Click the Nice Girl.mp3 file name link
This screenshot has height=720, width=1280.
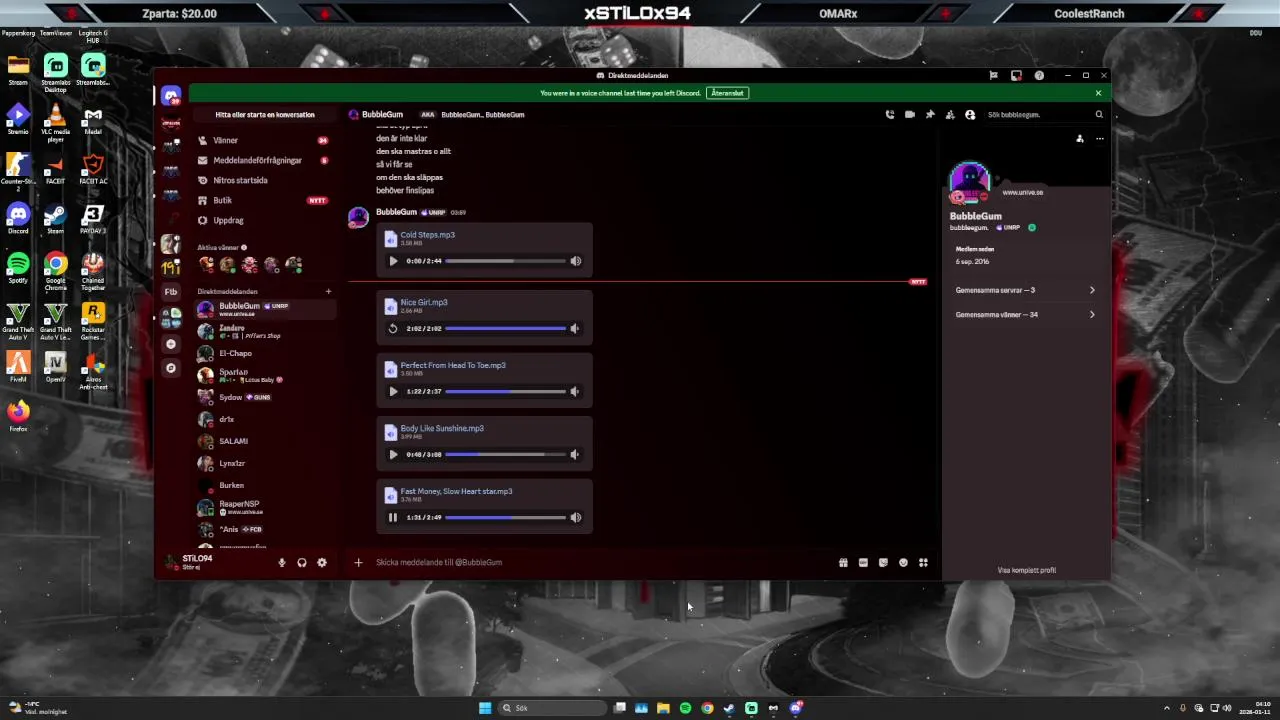point(424,302)
